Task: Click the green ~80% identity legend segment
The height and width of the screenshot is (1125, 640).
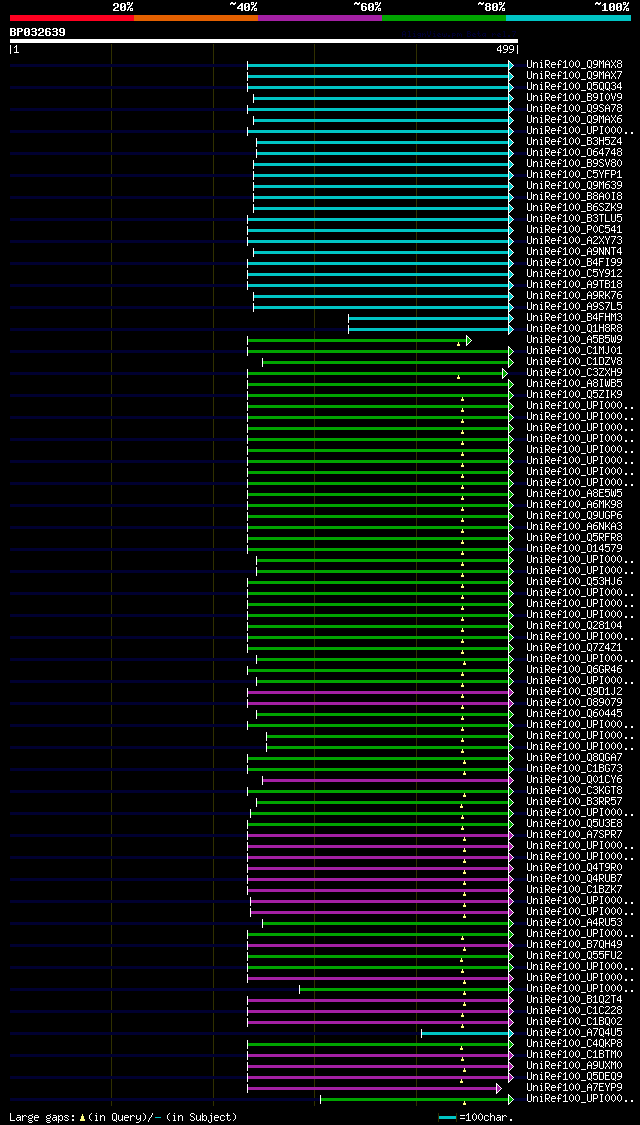Action: click(444, 17)
